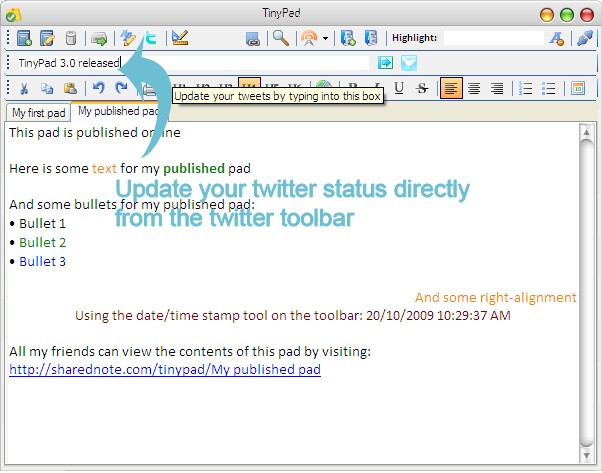
Task: Click the clear highlight letter A icon
Action: 557,38
